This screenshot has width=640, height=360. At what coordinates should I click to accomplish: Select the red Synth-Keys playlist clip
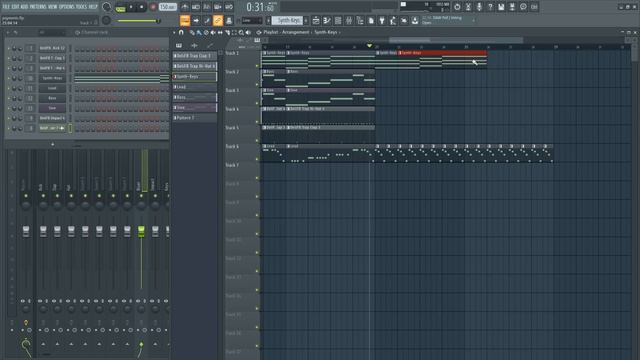tap(443, 60)
